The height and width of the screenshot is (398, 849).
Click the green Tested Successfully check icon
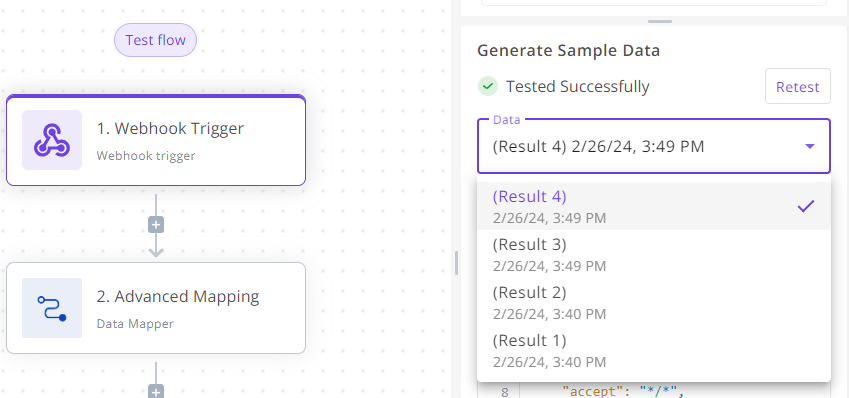488,86
